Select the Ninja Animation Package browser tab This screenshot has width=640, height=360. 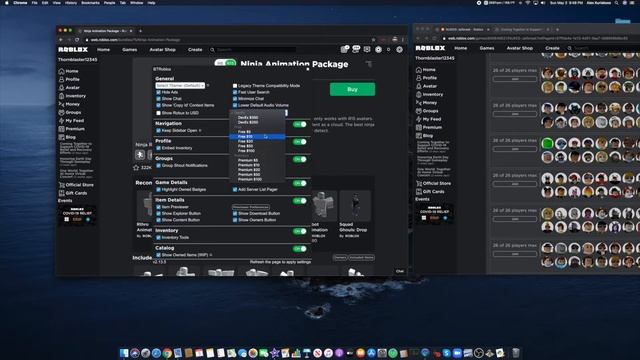point(105,31)
